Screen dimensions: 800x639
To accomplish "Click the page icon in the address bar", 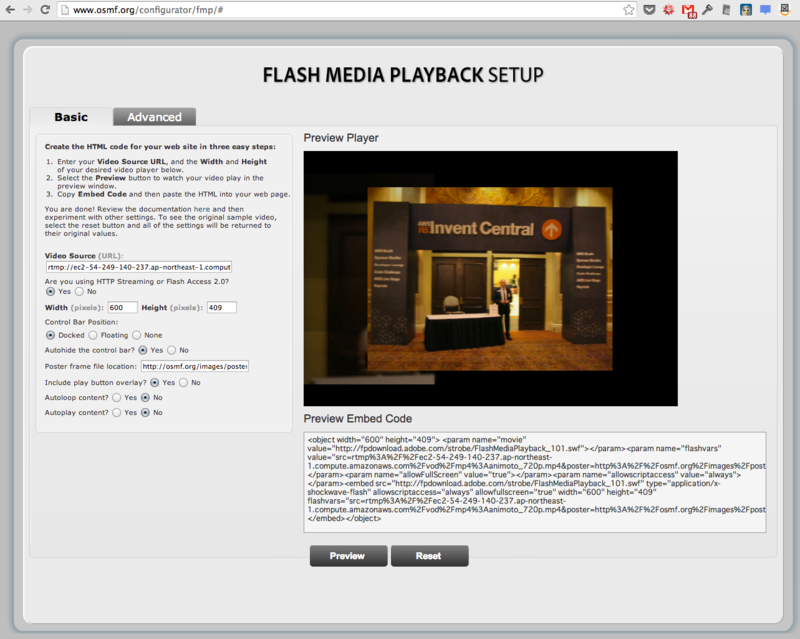I will pos(64,10).
